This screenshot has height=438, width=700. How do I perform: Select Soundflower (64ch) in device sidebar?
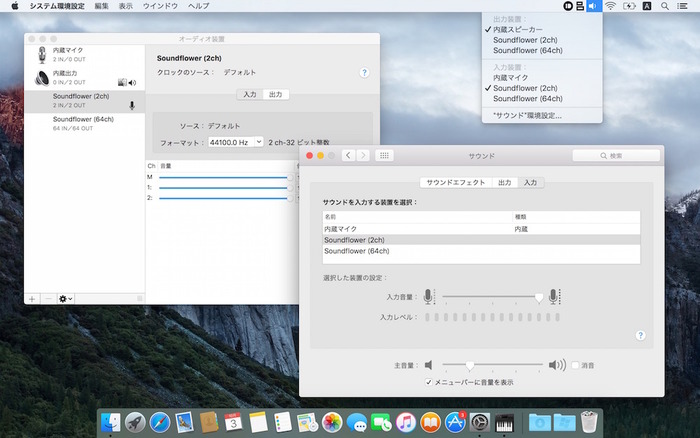[84, 124]
